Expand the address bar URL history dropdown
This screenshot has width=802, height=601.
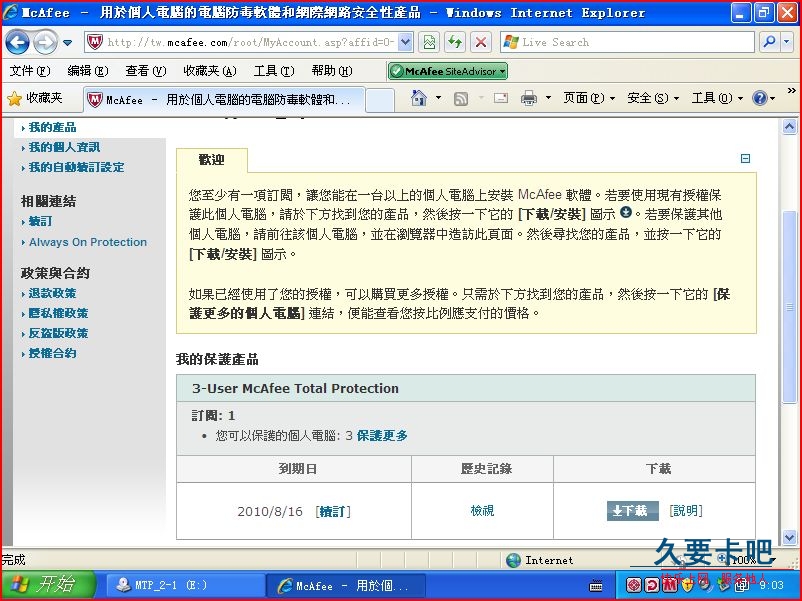tap(405, 42)
